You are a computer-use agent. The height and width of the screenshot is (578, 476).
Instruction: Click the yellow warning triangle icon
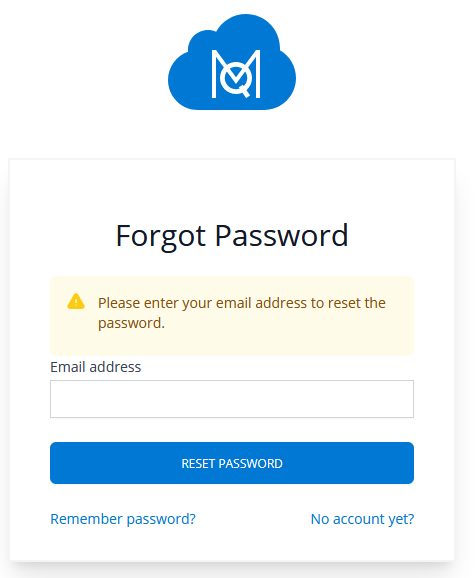tap(76, 302)
